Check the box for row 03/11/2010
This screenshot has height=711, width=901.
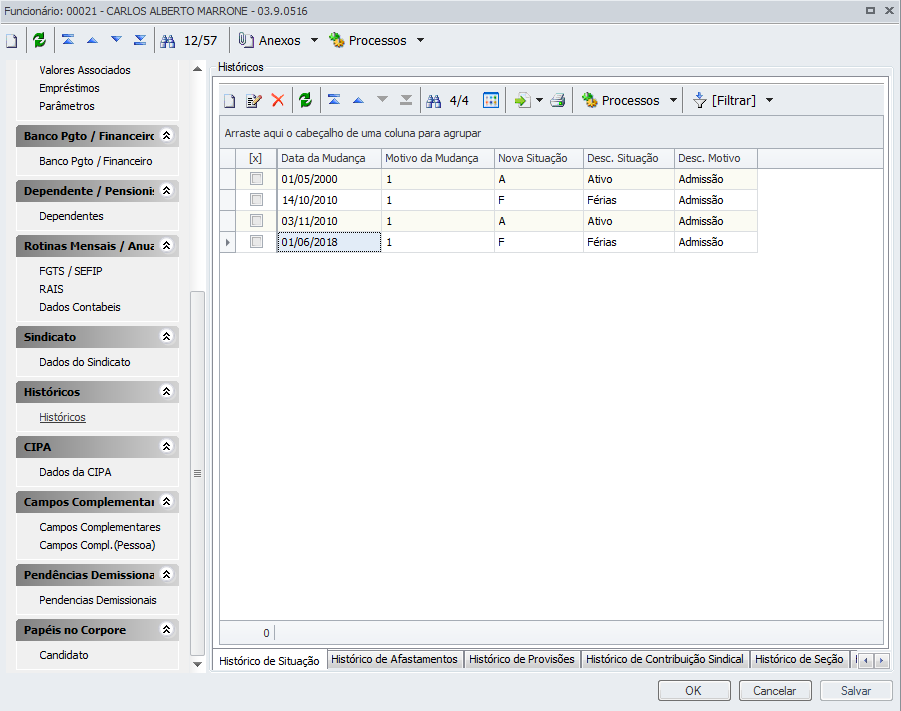click(x=256, y=221)
